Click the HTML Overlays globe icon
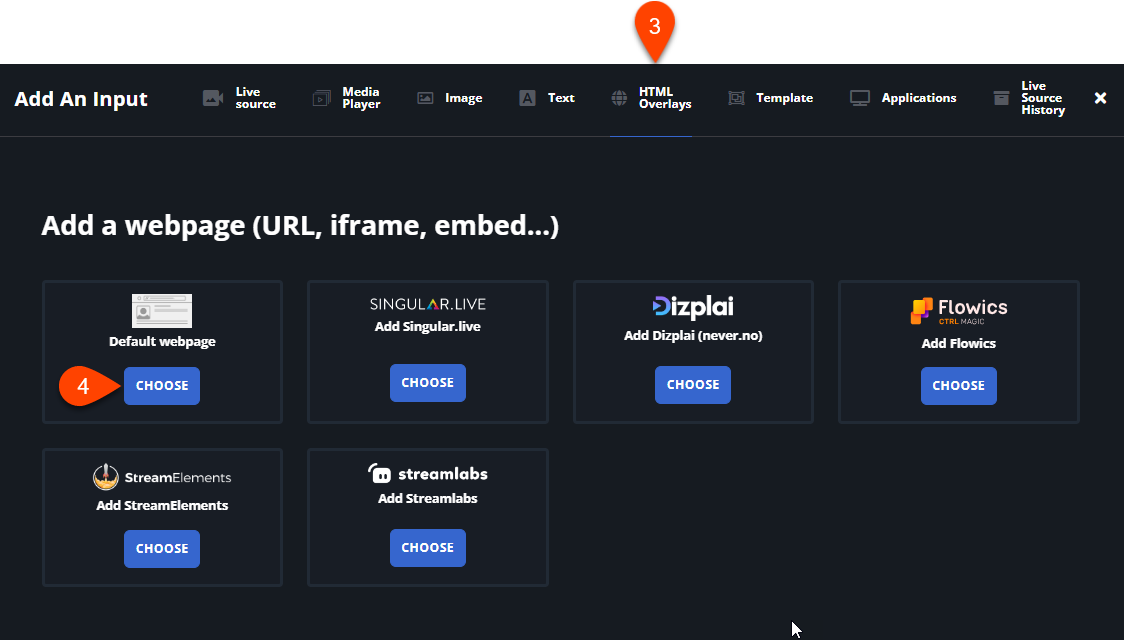 tap(619, 98)
